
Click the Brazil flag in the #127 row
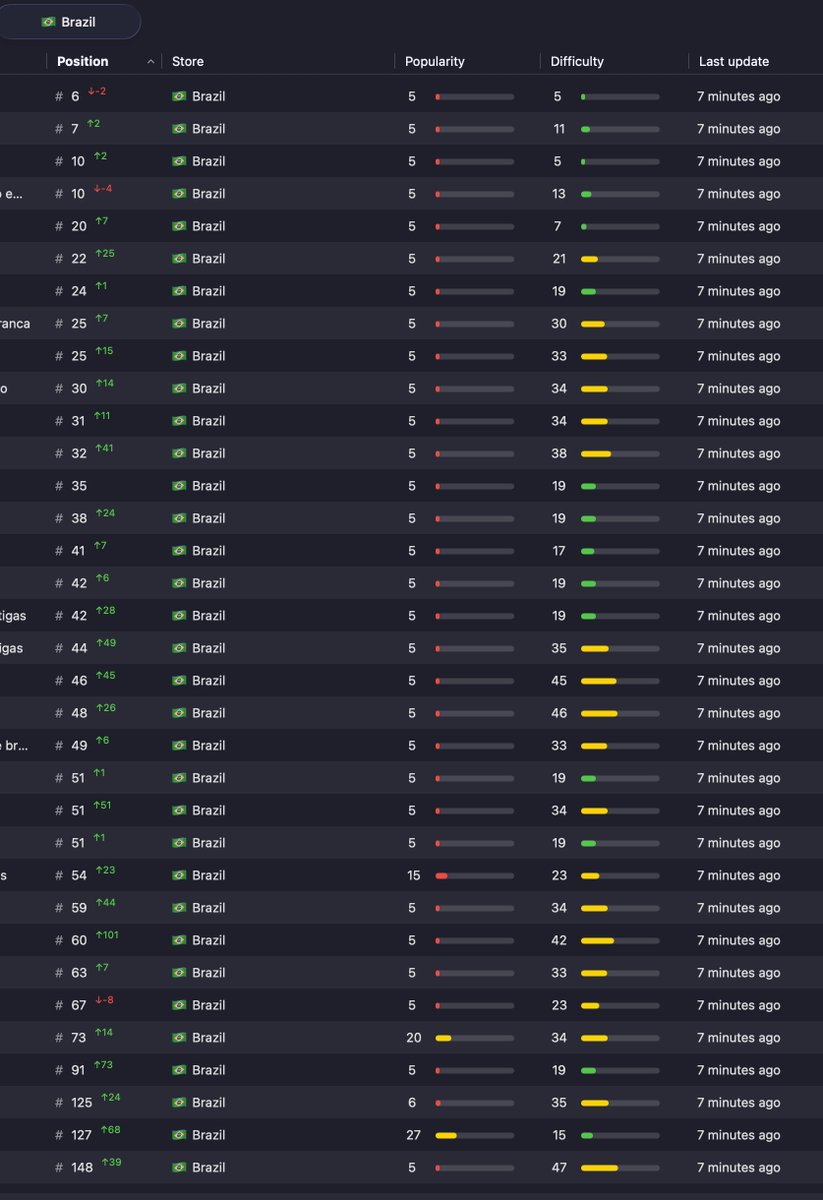pos(179,1135)
